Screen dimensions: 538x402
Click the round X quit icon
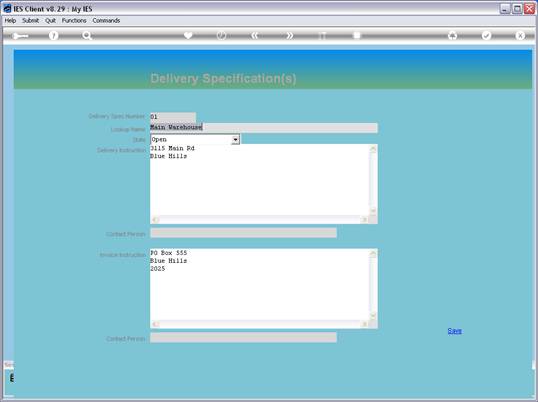(x=520, y=35)
